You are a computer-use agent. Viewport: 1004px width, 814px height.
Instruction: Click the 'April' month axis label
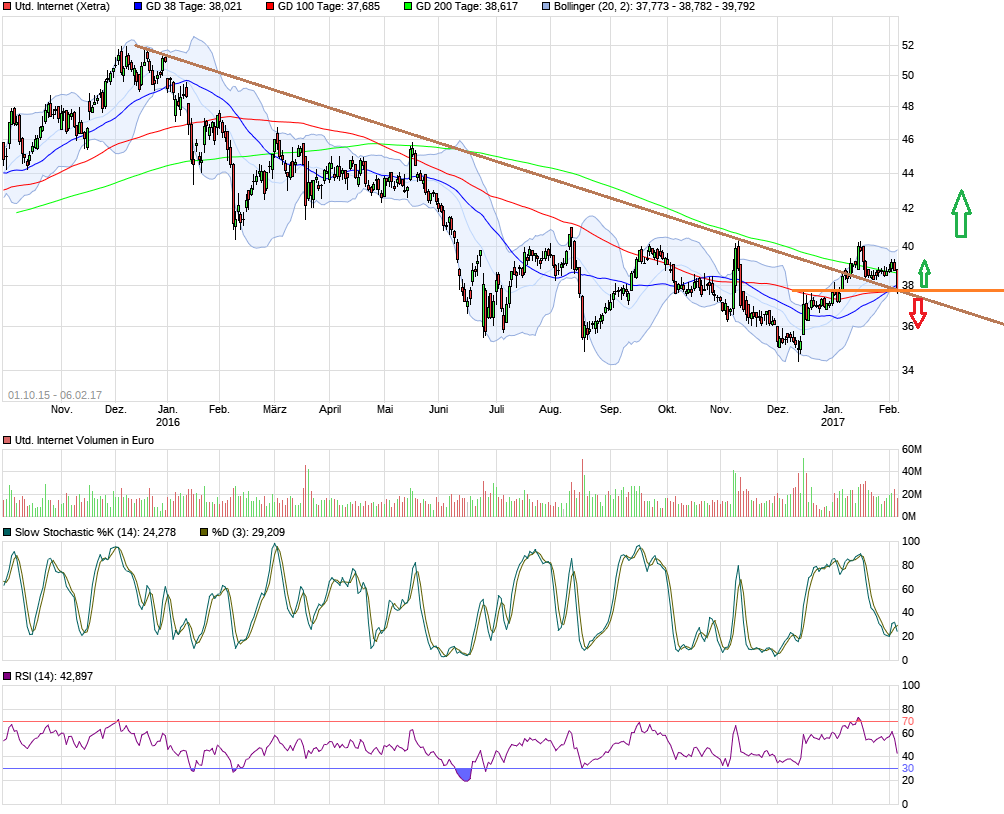coord(330,410)
